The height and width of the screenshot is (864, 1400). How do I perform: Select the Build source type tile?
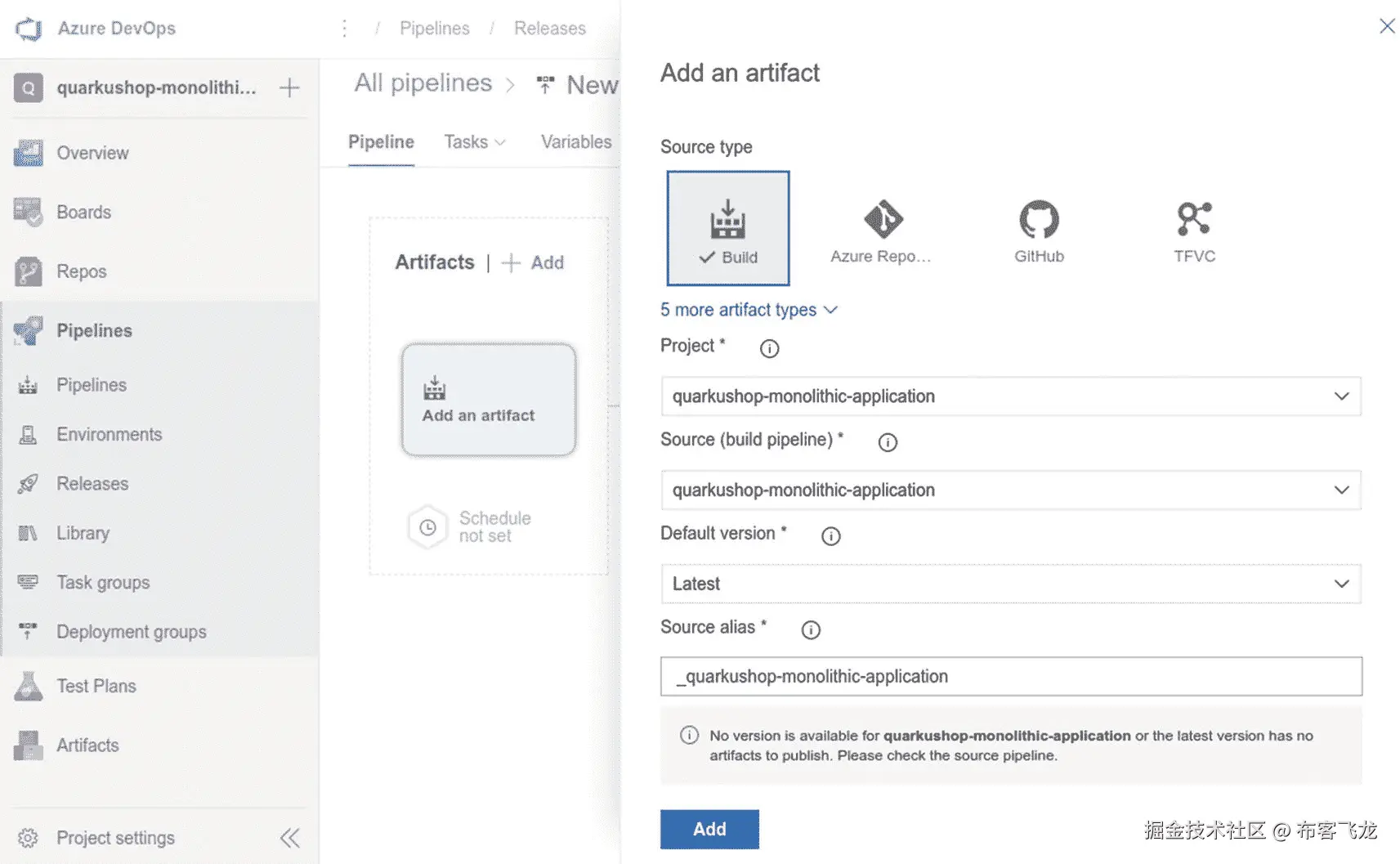click(x=727, y=228)
